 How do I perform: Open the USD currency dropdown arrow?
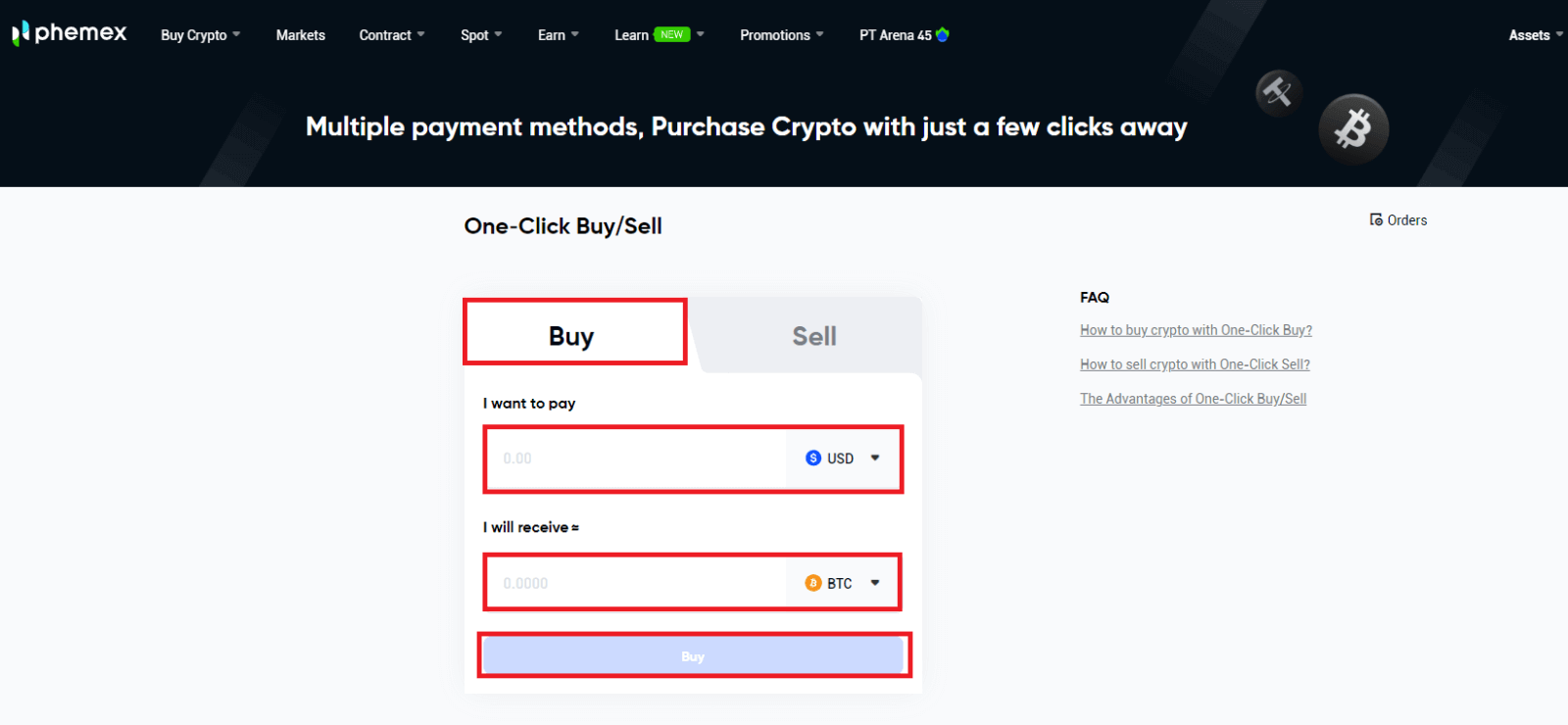click(875, 458)
